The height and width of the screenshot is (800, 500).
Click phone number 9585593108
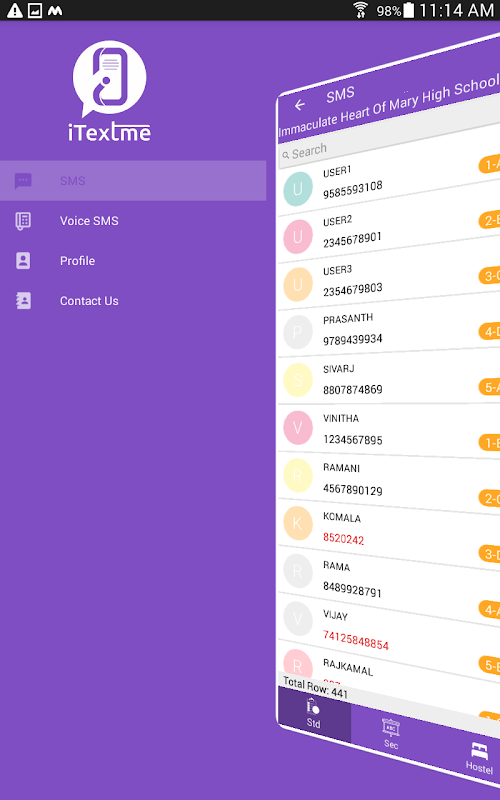(x=353, y=190)
